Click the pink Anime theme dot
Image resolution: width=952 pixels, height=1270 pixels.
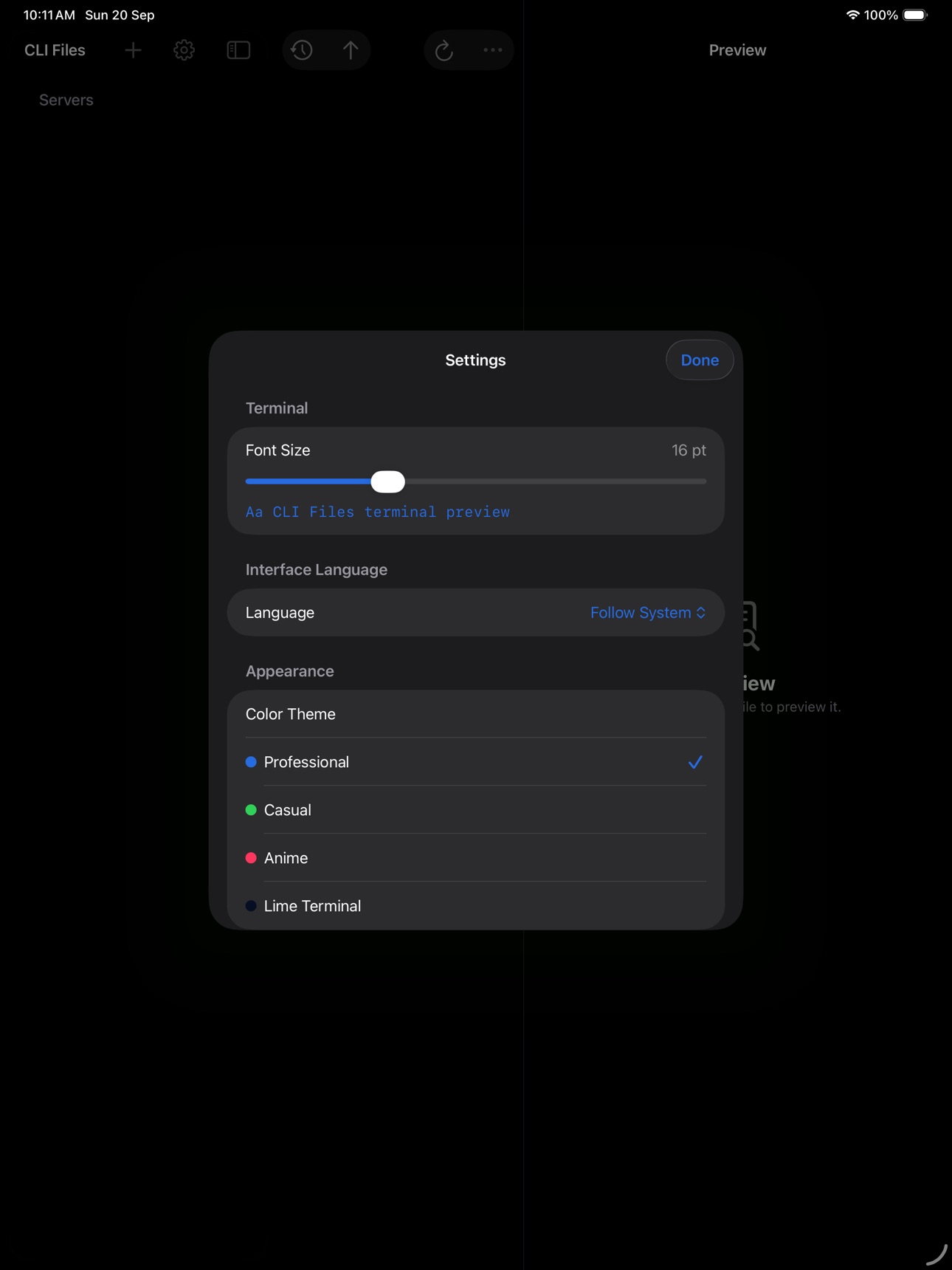(251, 858)
